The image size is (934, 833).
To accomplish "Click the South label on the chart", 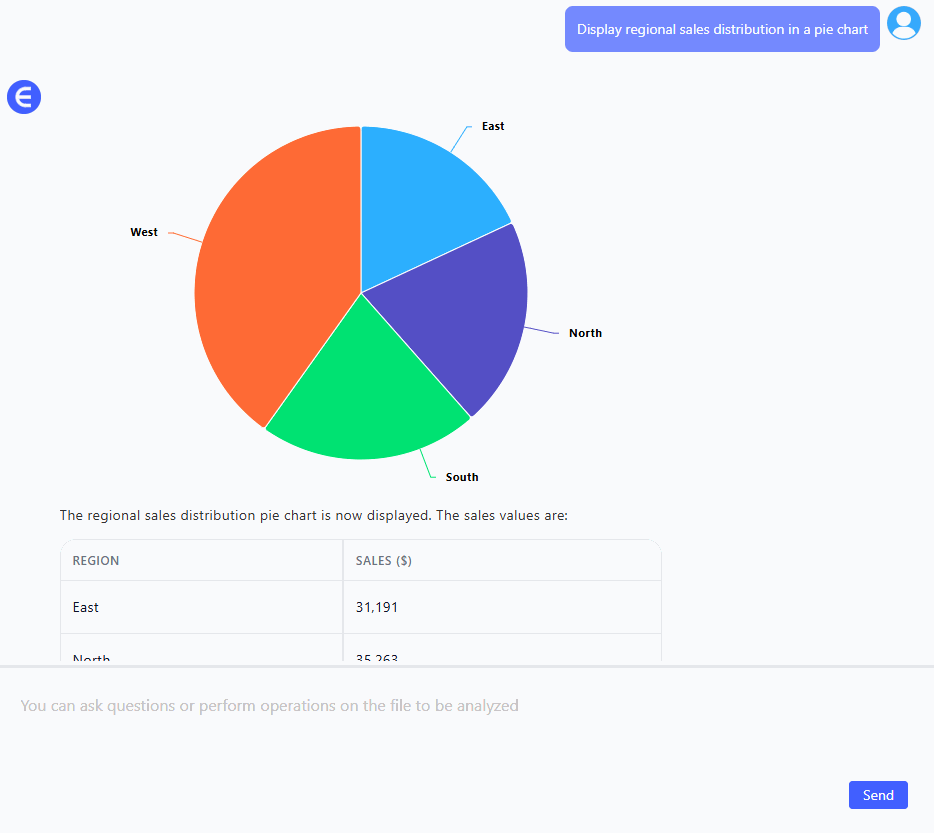I will 462,477.
